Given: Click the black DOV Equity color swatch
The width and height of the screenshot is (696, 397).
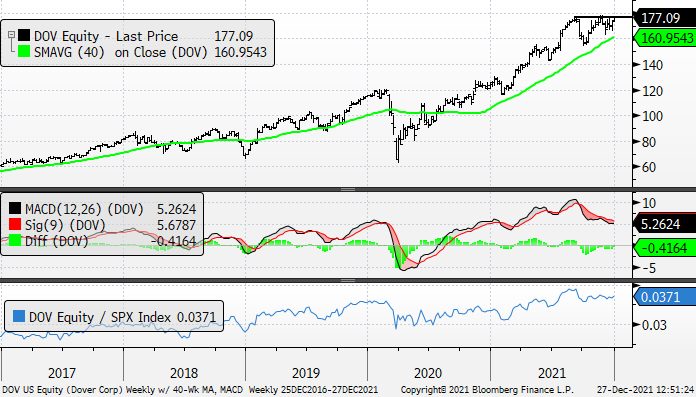Looking at the screenshot, I should [24, 36].
